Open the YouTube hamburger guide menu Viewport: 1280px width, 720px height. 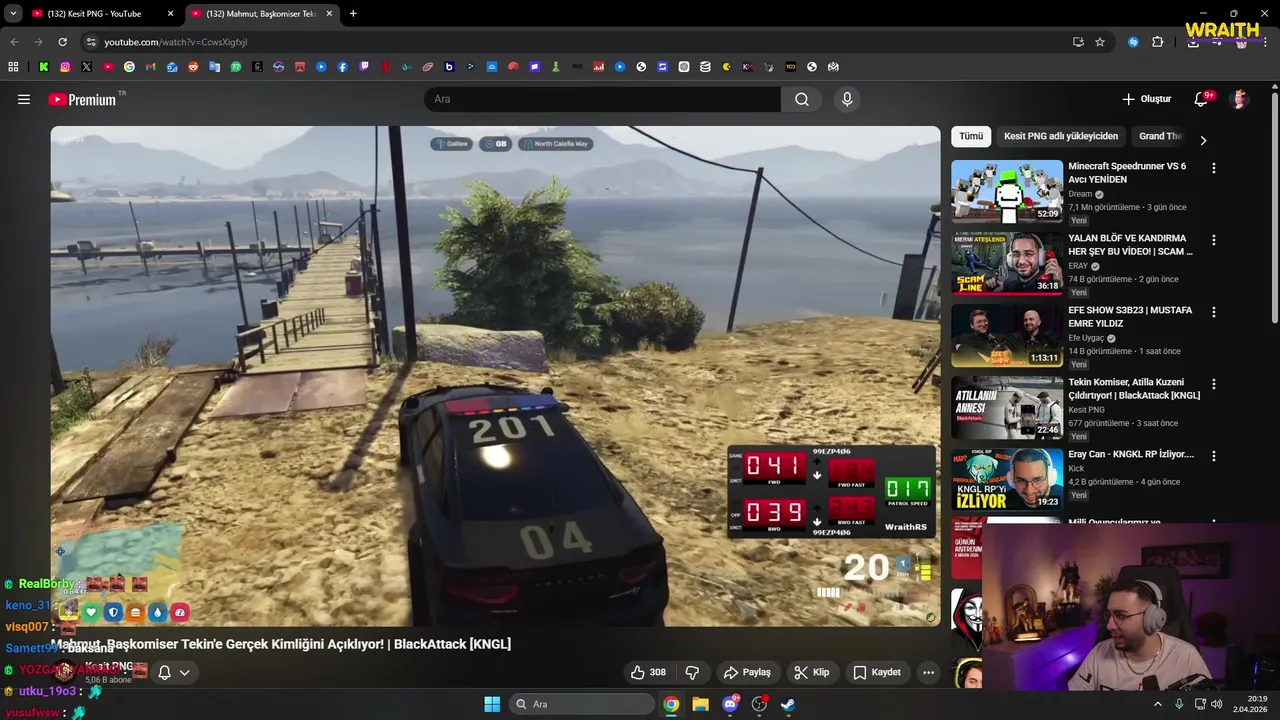click(x=24, y=99)
